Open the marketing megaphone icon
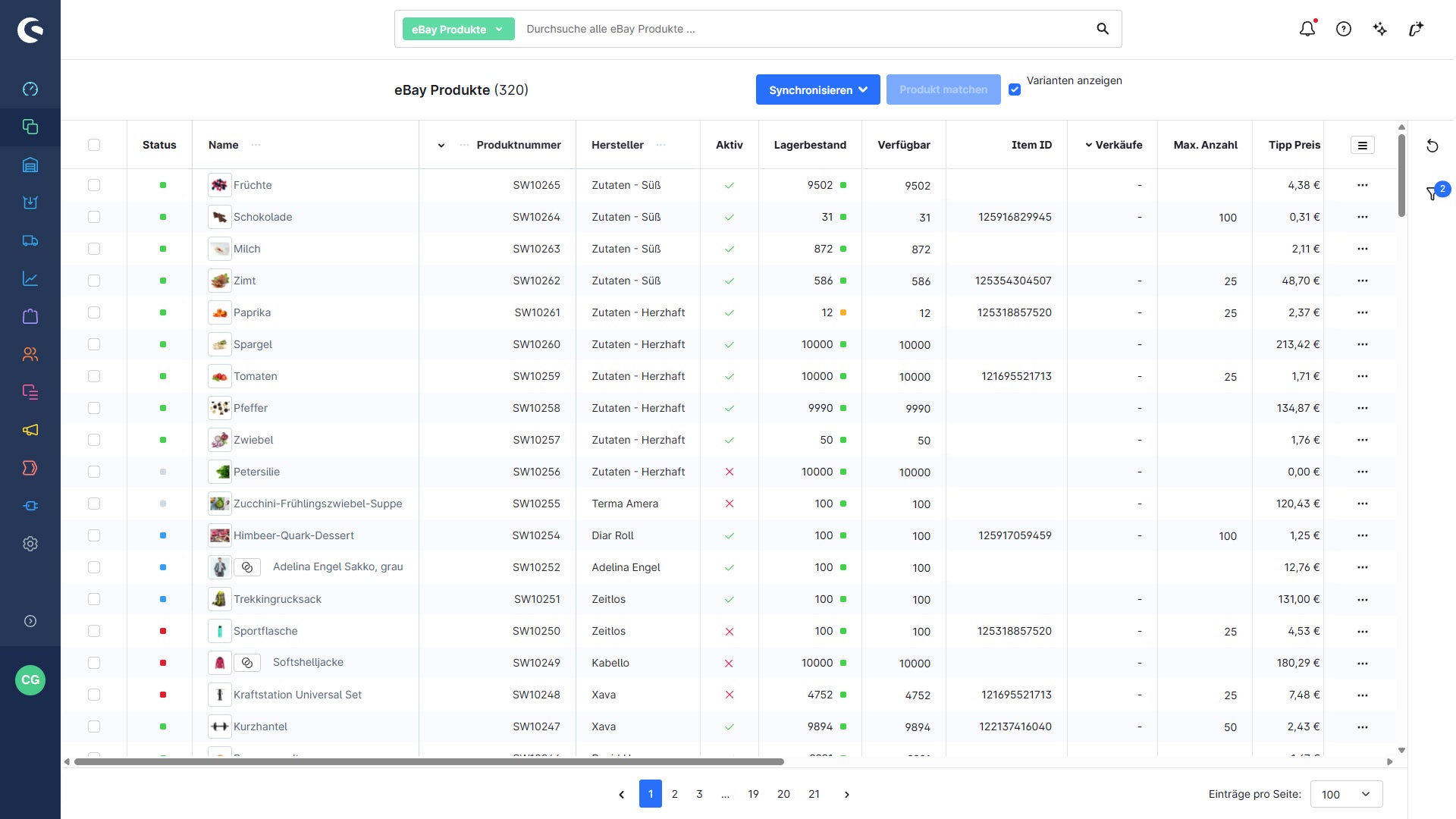Screen dimensions: 1456x819 tap(30, 430)
